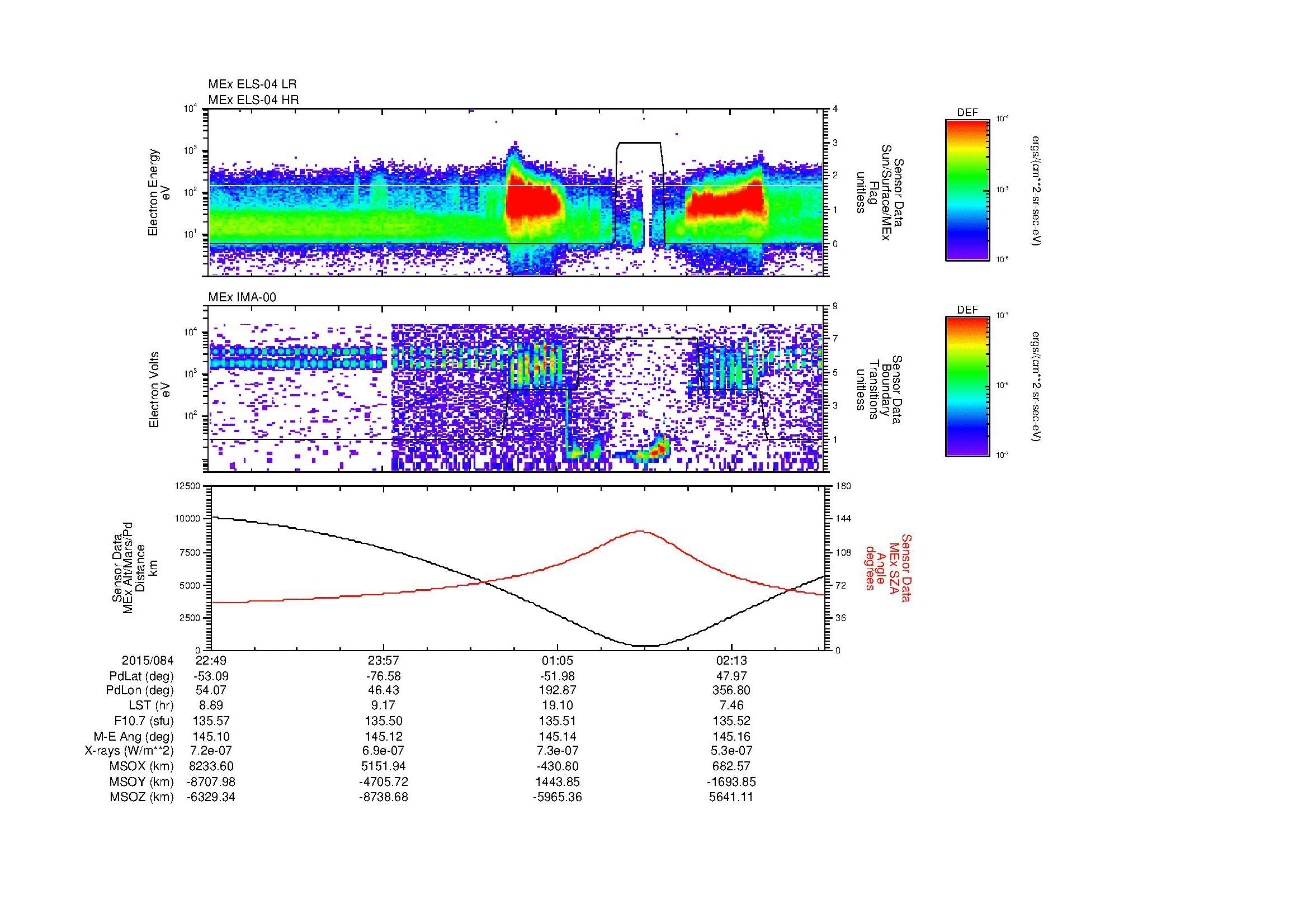Click the 'MSOX (km)' row label

(x=141, y=766)
